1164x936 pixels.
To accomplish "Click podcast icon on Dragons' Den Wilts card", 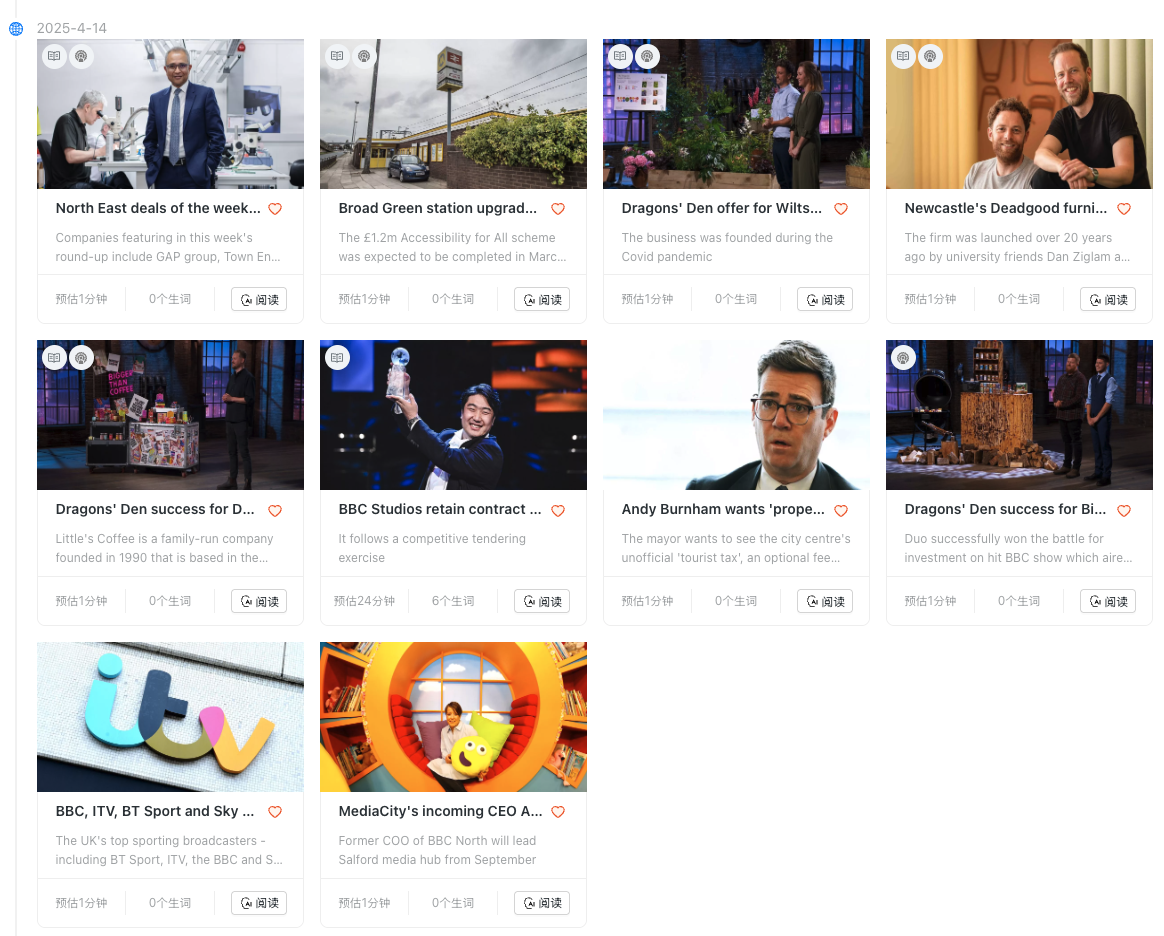I will tap(647, 56).
